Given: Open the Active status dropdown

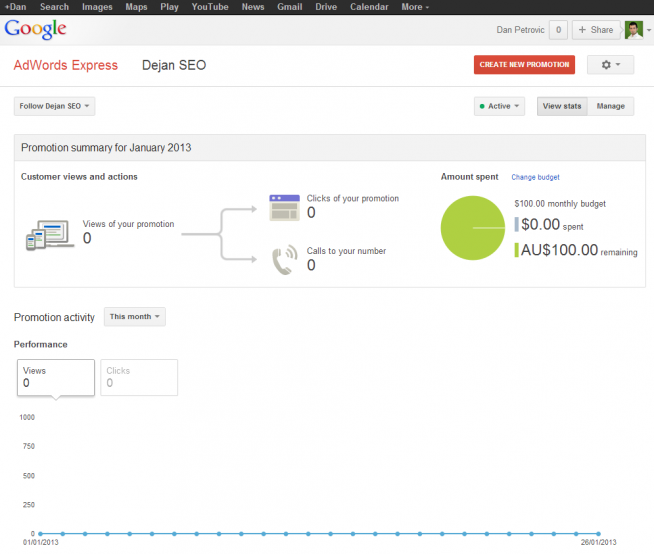Looking at the screenshot, I should tap(499, 106).
